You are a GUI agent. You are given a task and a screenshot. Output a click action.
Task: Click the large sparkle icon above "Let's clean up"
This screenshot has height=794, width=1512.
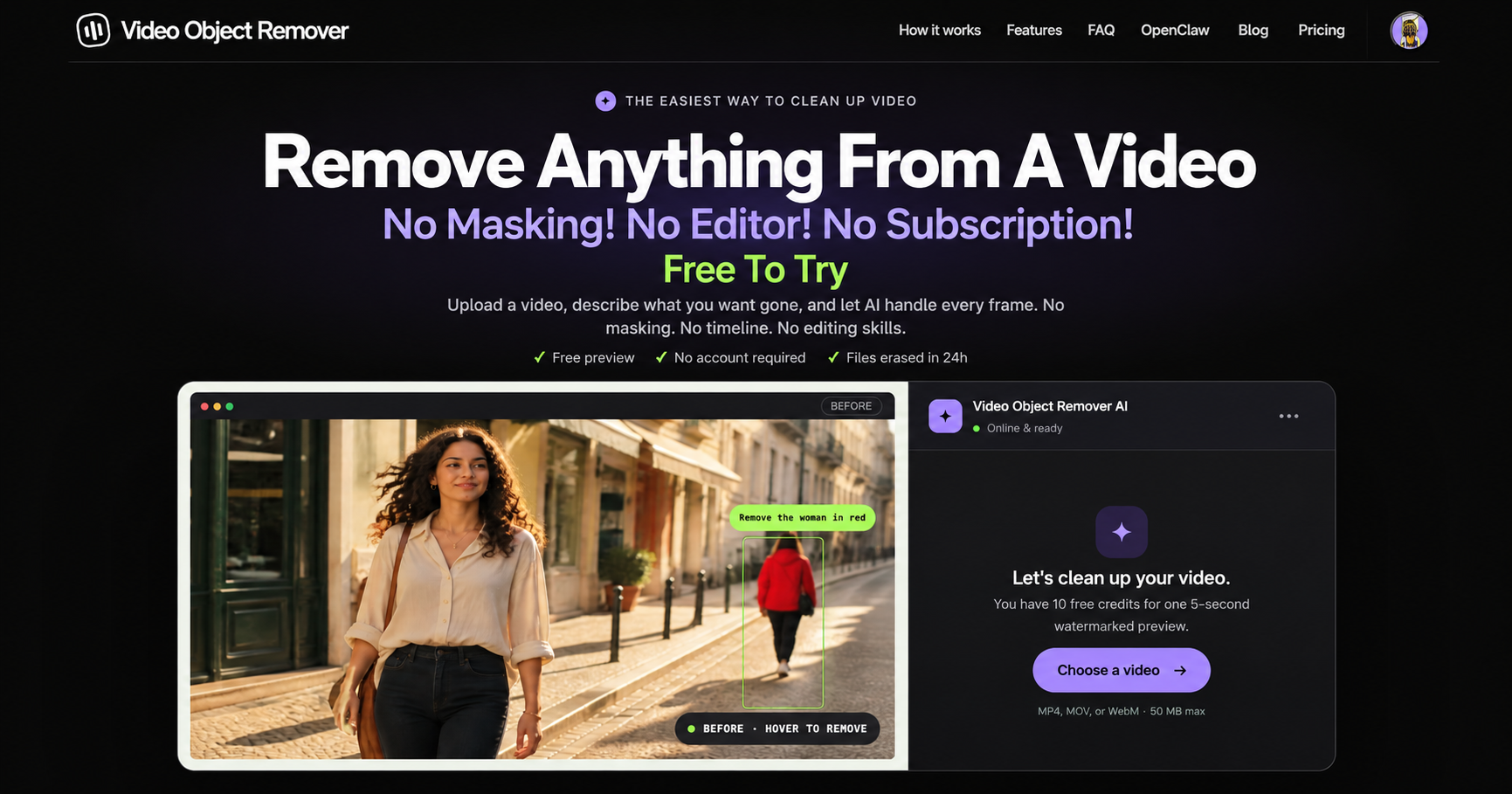point(1122,532)
